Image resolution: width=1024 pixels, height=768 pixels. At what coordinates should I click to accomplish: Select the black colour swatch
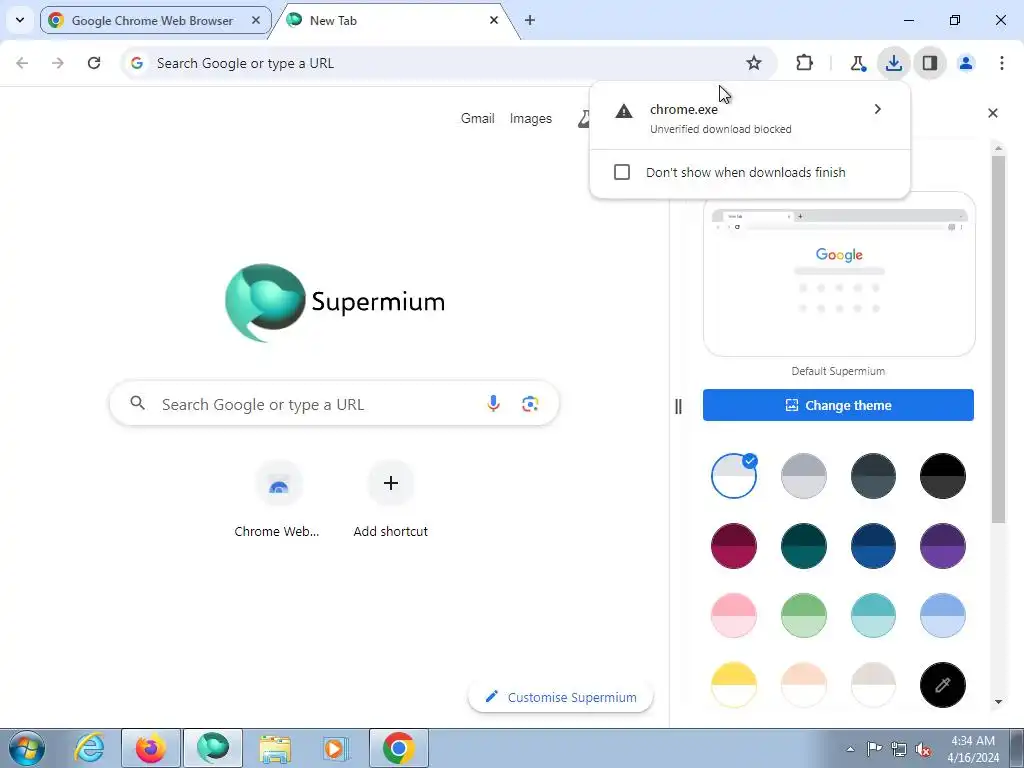942,476
